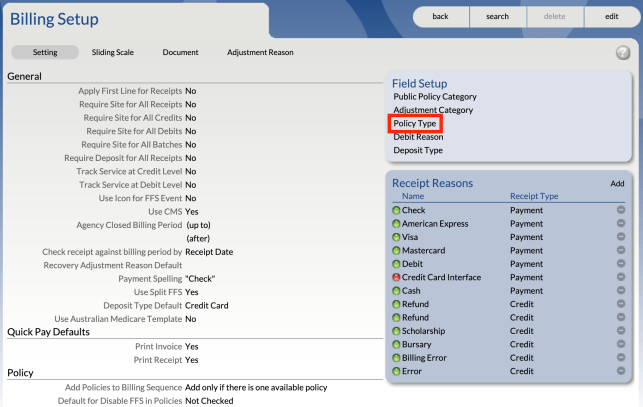The image size is (643, 407).
Task: Click green status dot beside Visa
Action: (396, 237)
